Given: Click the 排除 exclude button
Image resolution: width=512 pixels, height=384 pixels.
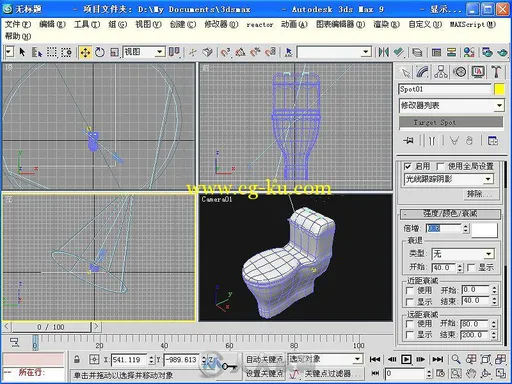Looking at the screenshot, I should [x=482, y=194].
